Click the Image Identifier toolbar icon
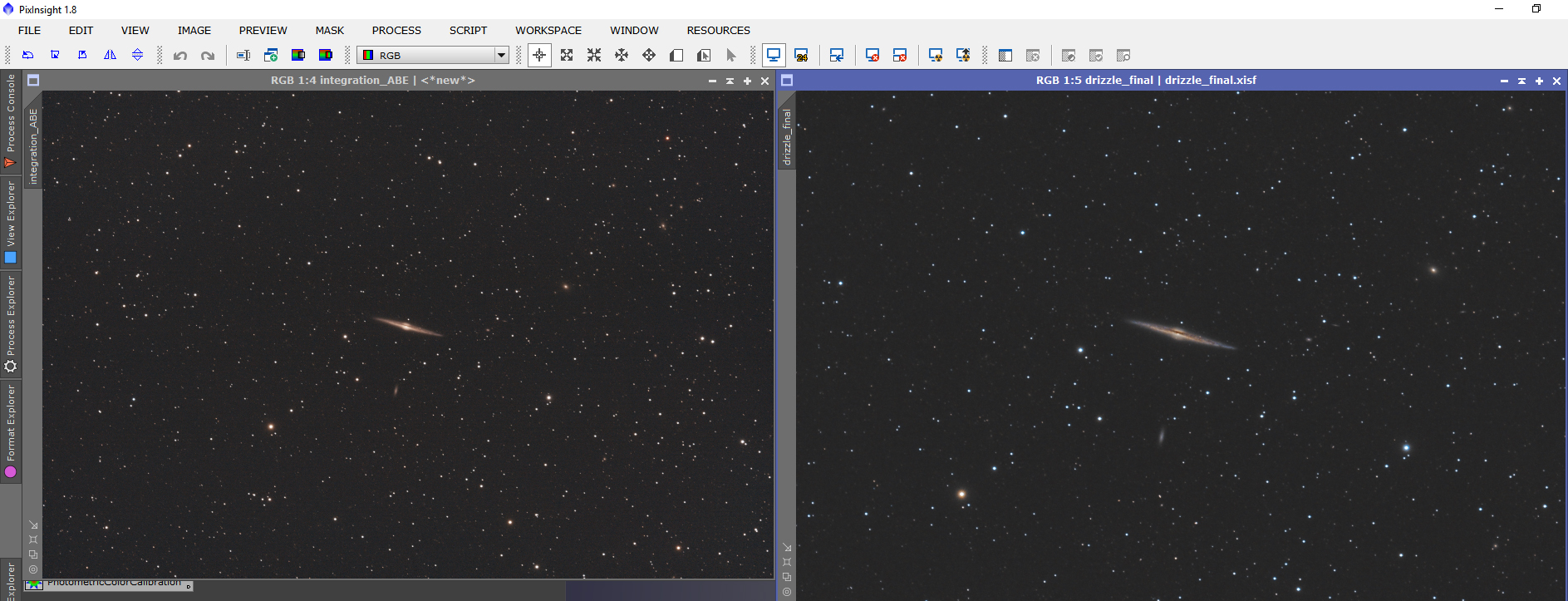 click(243, 56)
